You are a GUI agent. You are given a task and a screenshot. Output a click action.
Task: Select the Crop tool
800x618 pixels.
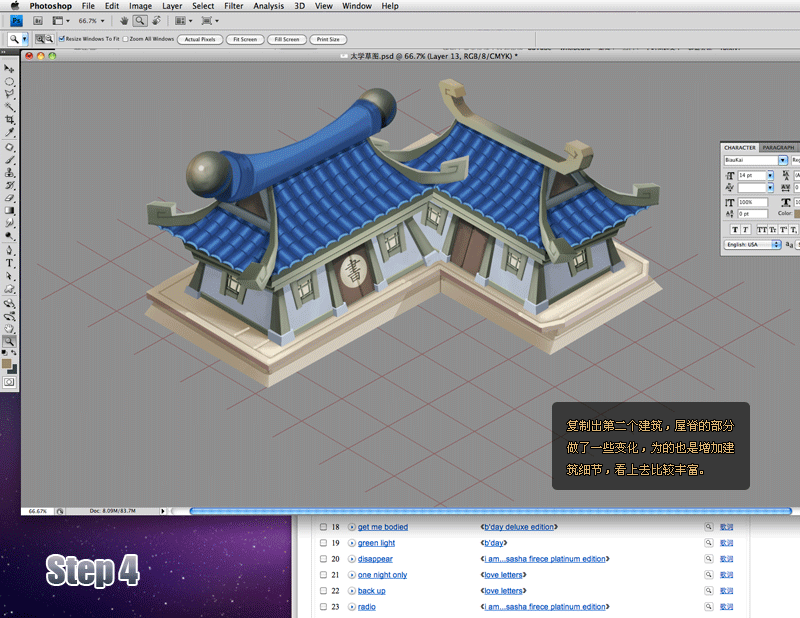coord(9,120)
